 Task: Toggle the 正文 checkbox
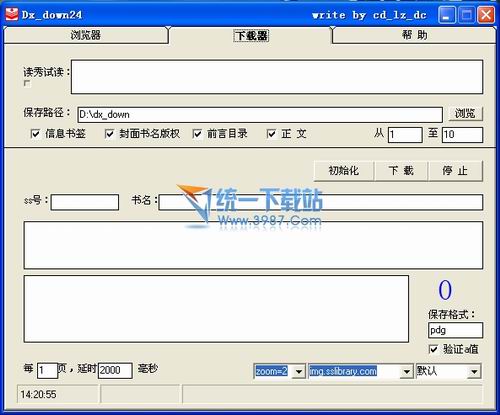(x=271, y=134)
